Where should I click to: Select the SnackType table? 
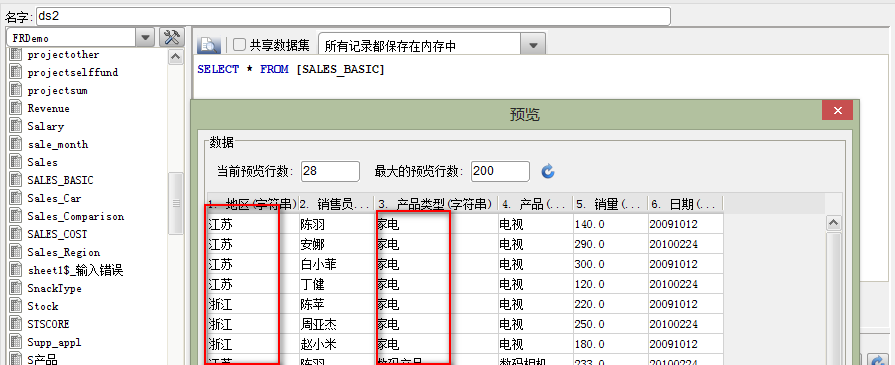[x=54, y=288]
